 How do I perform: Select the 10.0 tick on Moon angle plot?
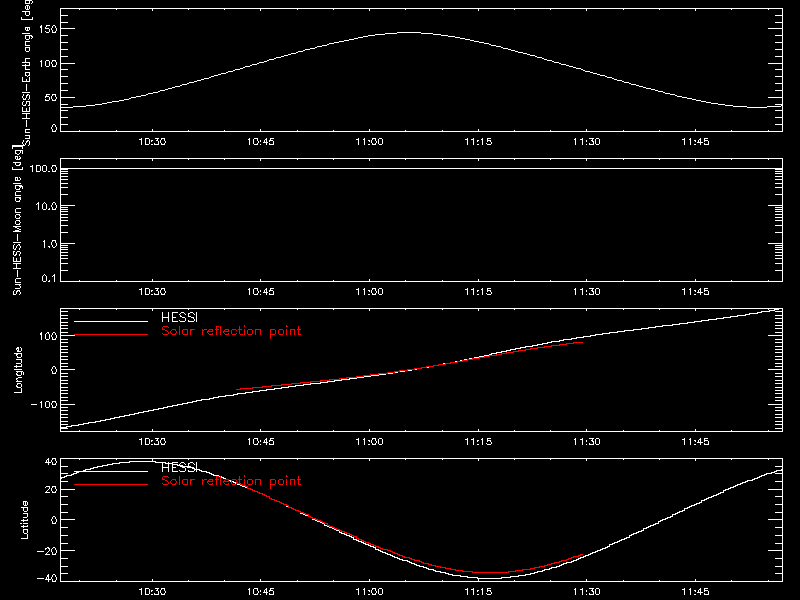[46, 206]
